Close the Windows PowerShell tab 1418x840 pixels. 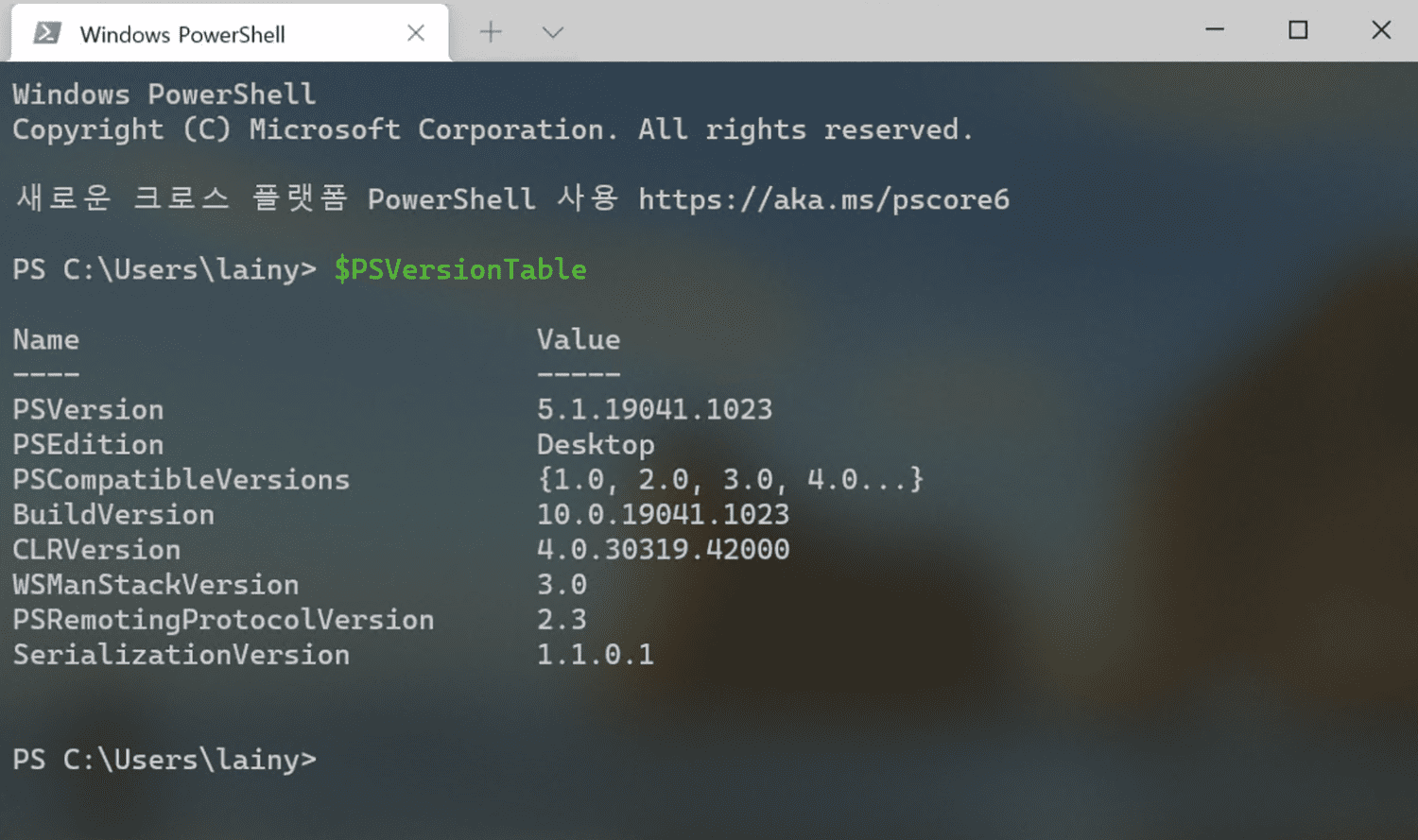point(416,33)
